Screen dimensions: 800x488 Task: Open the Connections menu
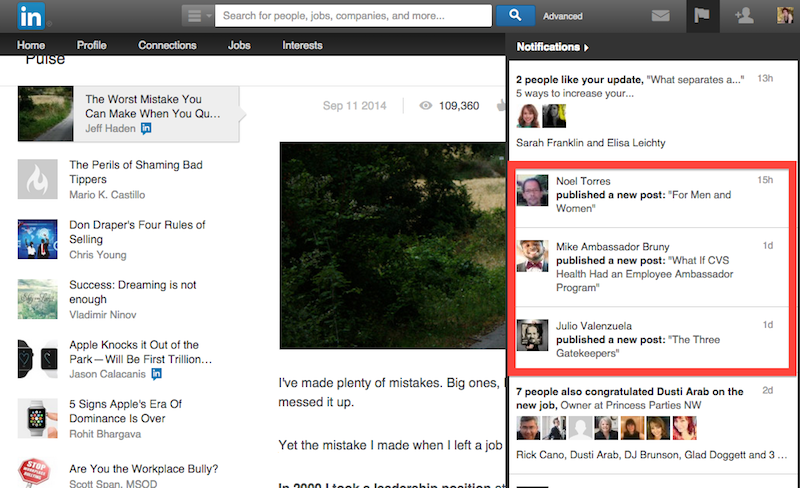pyautogui.click(x=167, y=45)
